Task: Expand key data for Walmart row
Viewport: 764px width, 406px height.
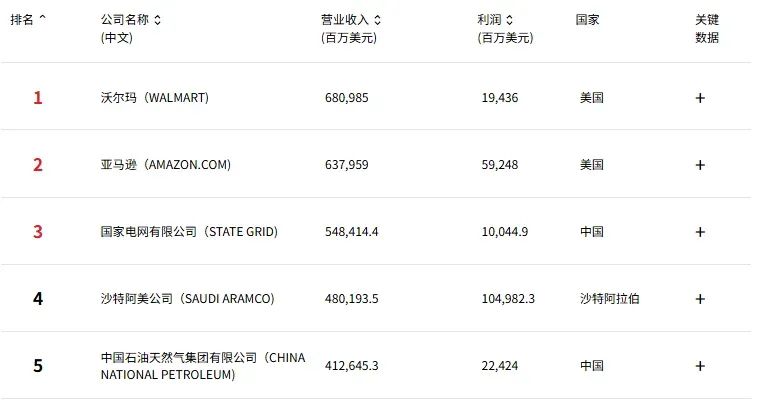Action: pyautogui.click(x=700, y=98)
